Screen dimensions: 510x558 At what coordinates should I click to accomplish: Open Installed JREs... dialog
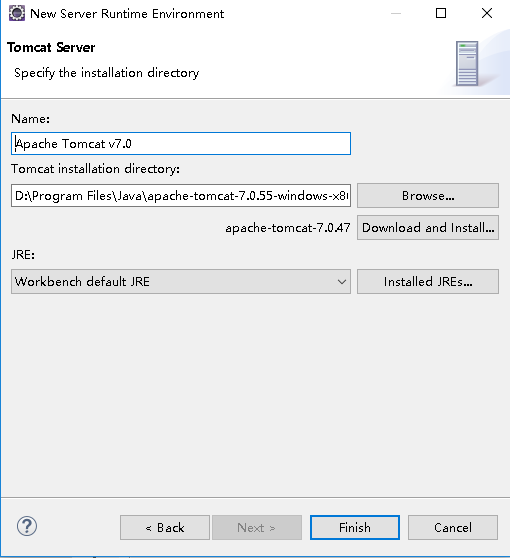click(428, 281)
